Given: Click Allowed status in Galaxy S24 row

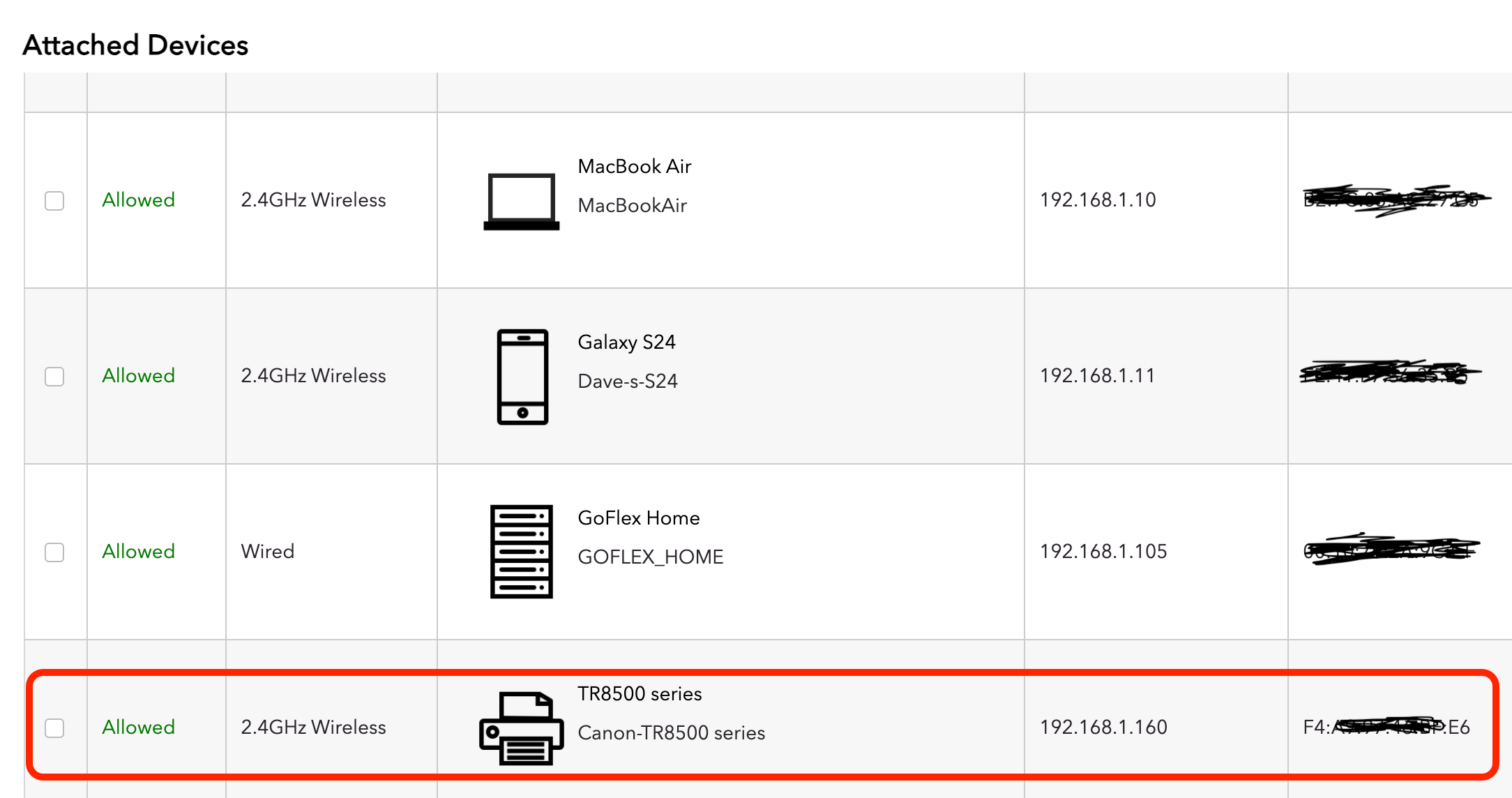Looking at the screenshot, I should click(x=138, y=376).
